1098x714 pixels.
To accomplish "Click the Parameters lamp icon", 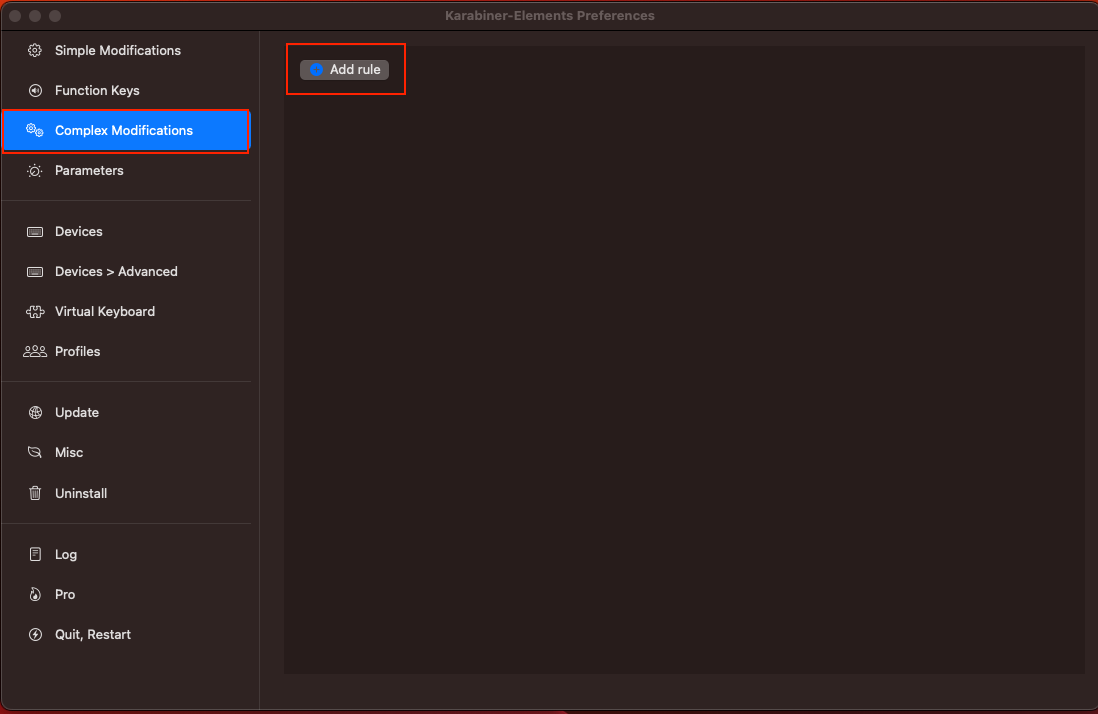I will click(x=33, y=170).
